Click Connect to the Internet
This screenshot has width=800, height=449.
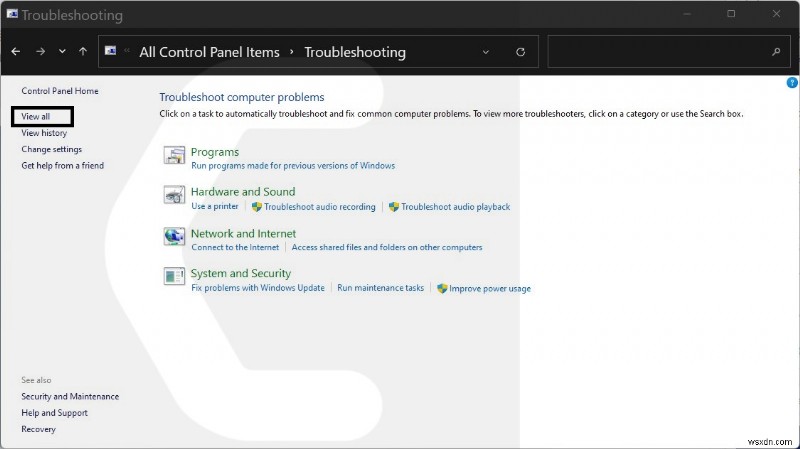point(235,247)
